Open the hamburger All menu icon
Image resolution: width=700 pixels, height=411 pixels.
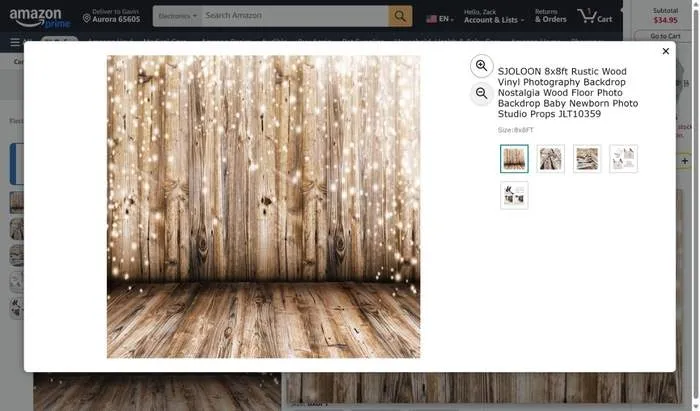coord(15,42)
